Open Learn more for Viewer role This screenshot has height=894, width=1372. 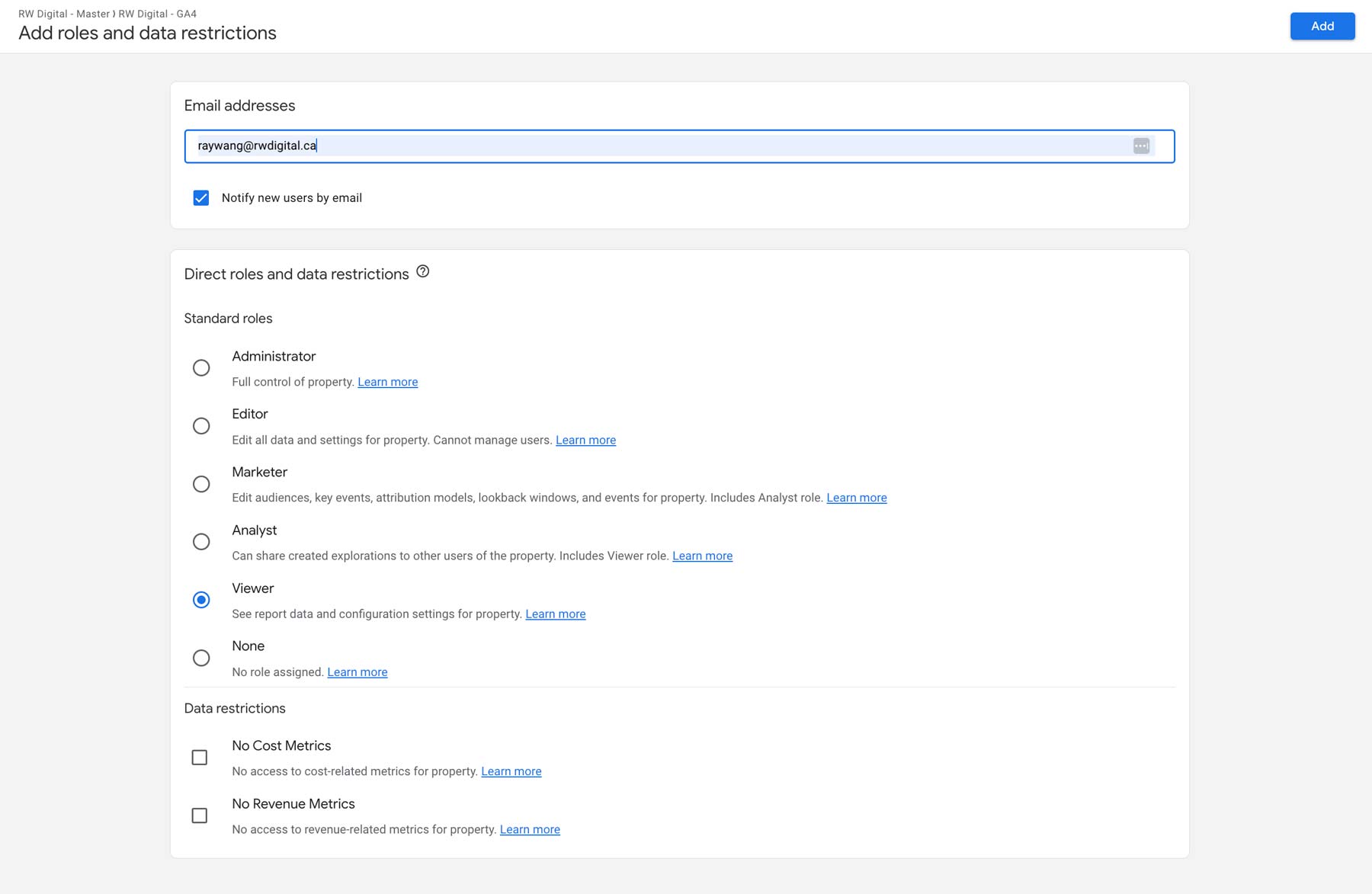pos(556,614)
